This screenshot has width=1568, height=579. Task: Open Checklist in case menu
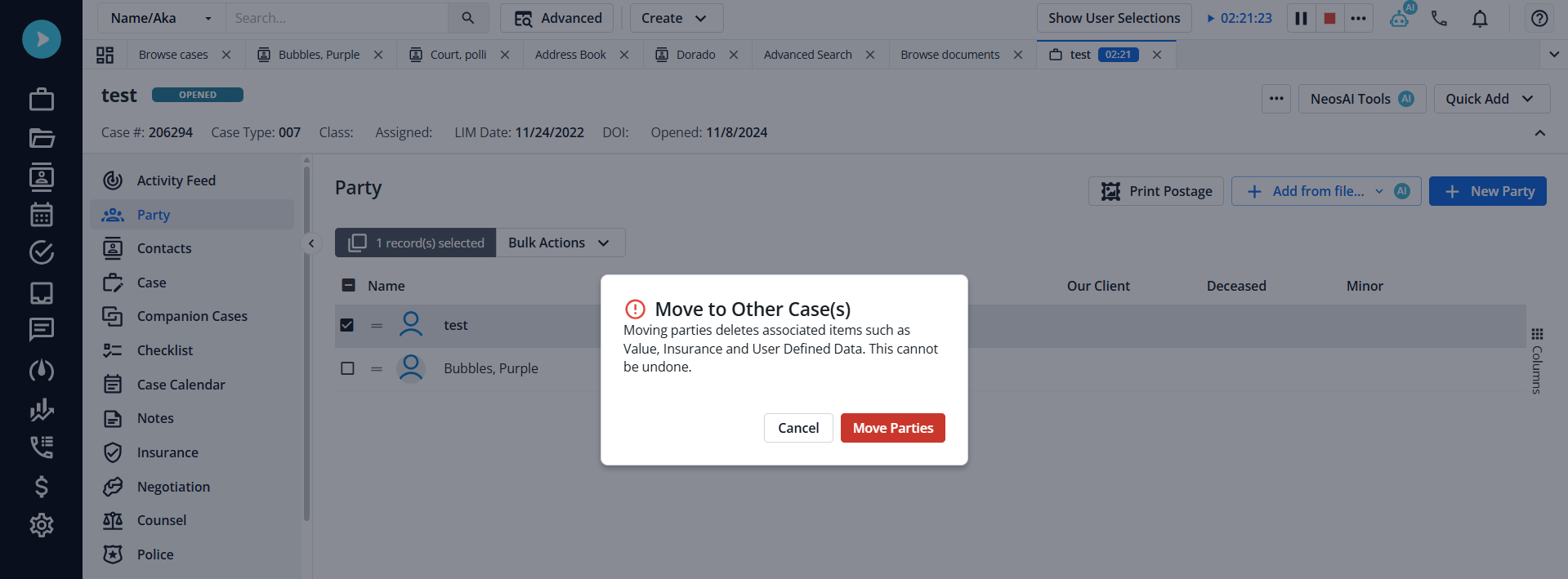click(192, 350)
